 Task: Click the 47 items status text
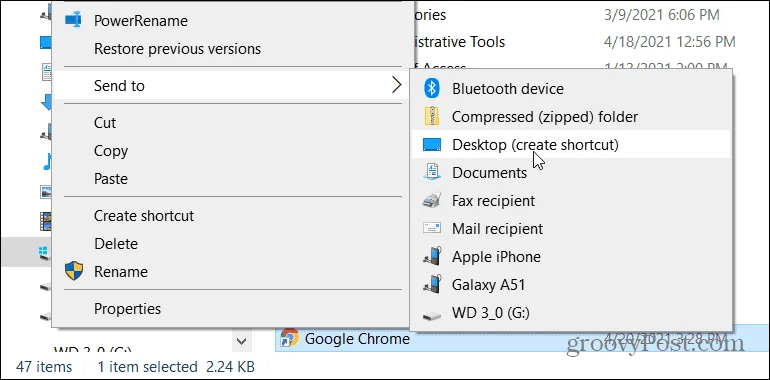44,367
